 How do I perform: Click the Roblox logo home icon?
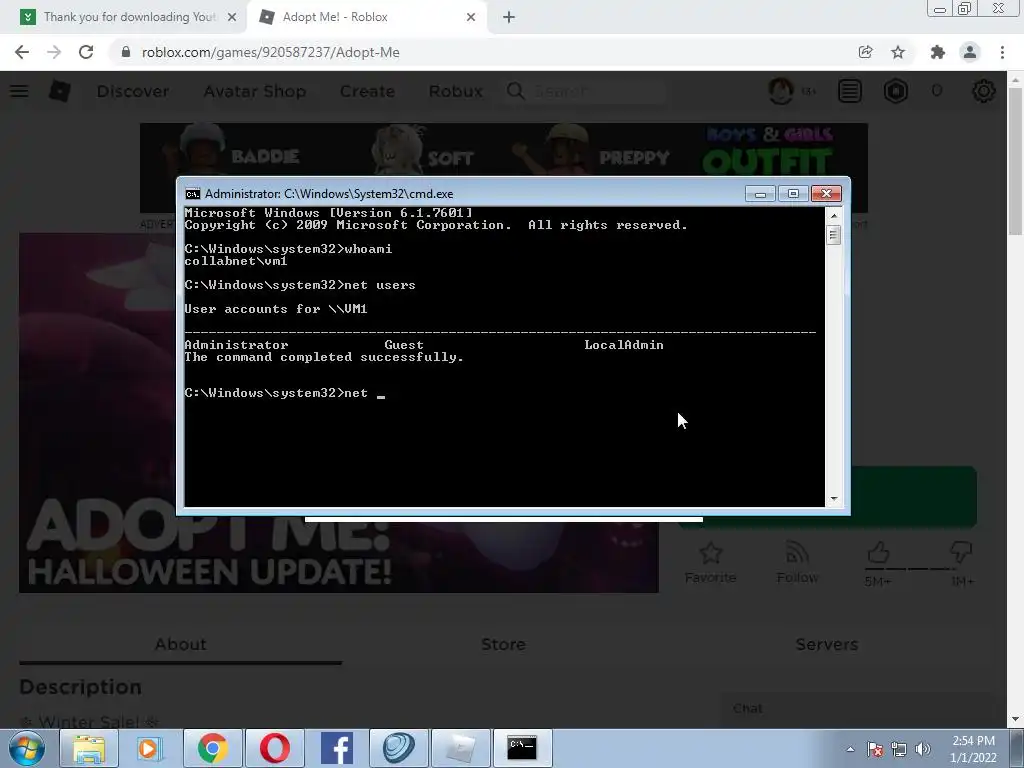[59, 91]
